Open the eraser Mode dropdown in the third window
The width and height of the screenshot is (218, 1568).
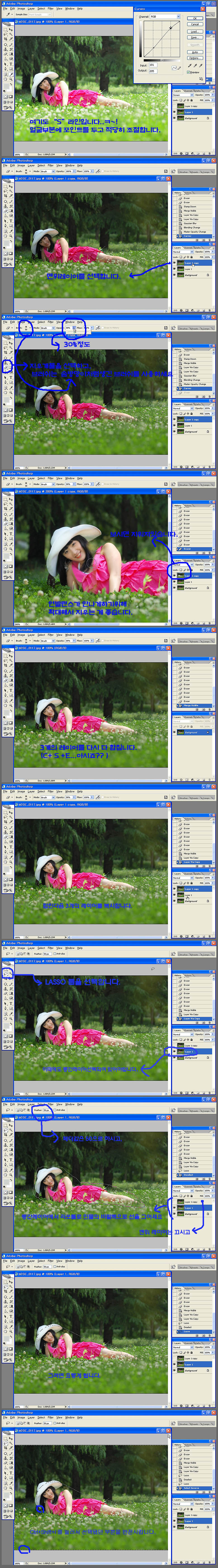tap(48, 327)
